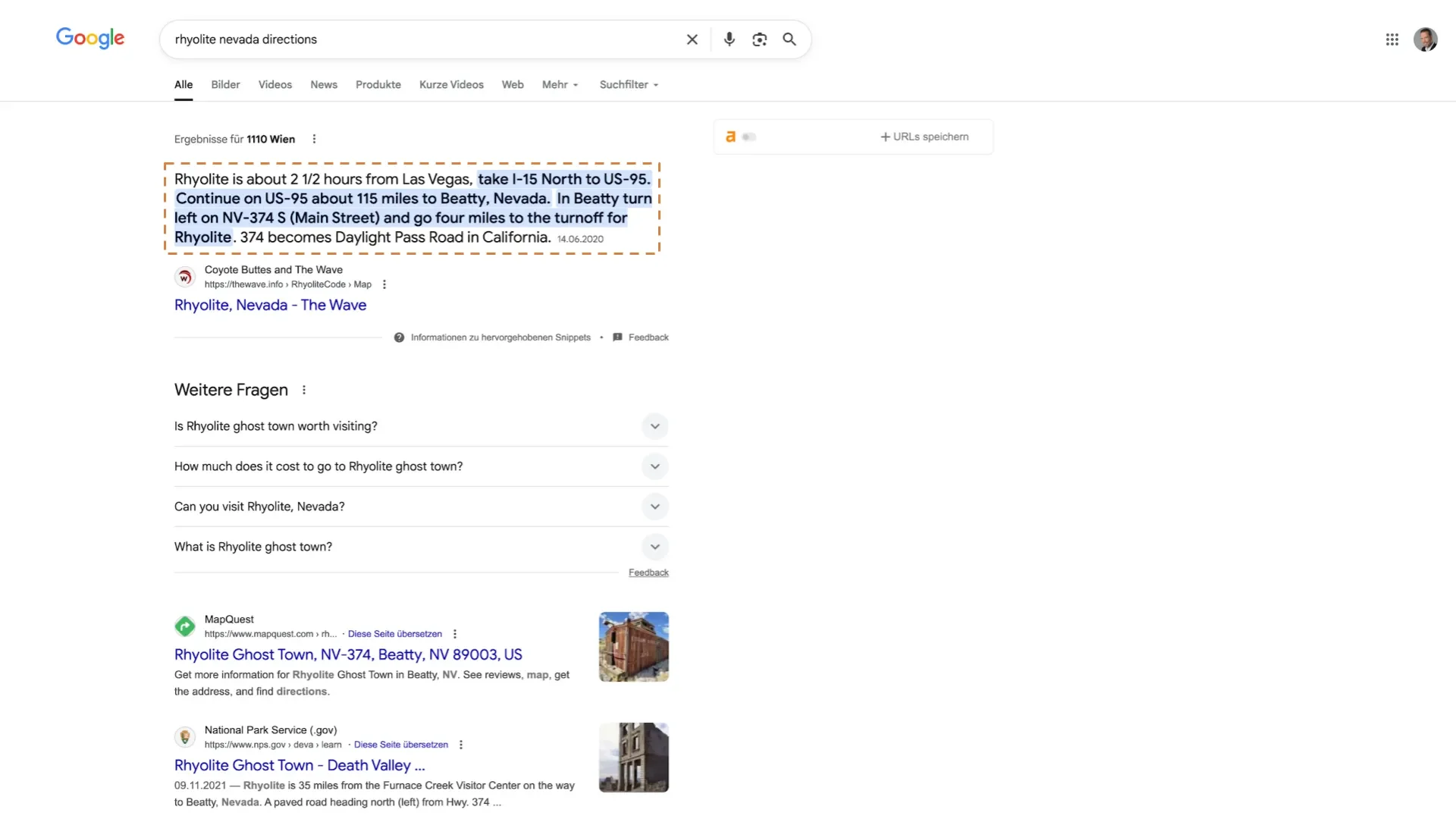
Task: Open the Mehr dropdown menu
Action: (x=560, y=85)
